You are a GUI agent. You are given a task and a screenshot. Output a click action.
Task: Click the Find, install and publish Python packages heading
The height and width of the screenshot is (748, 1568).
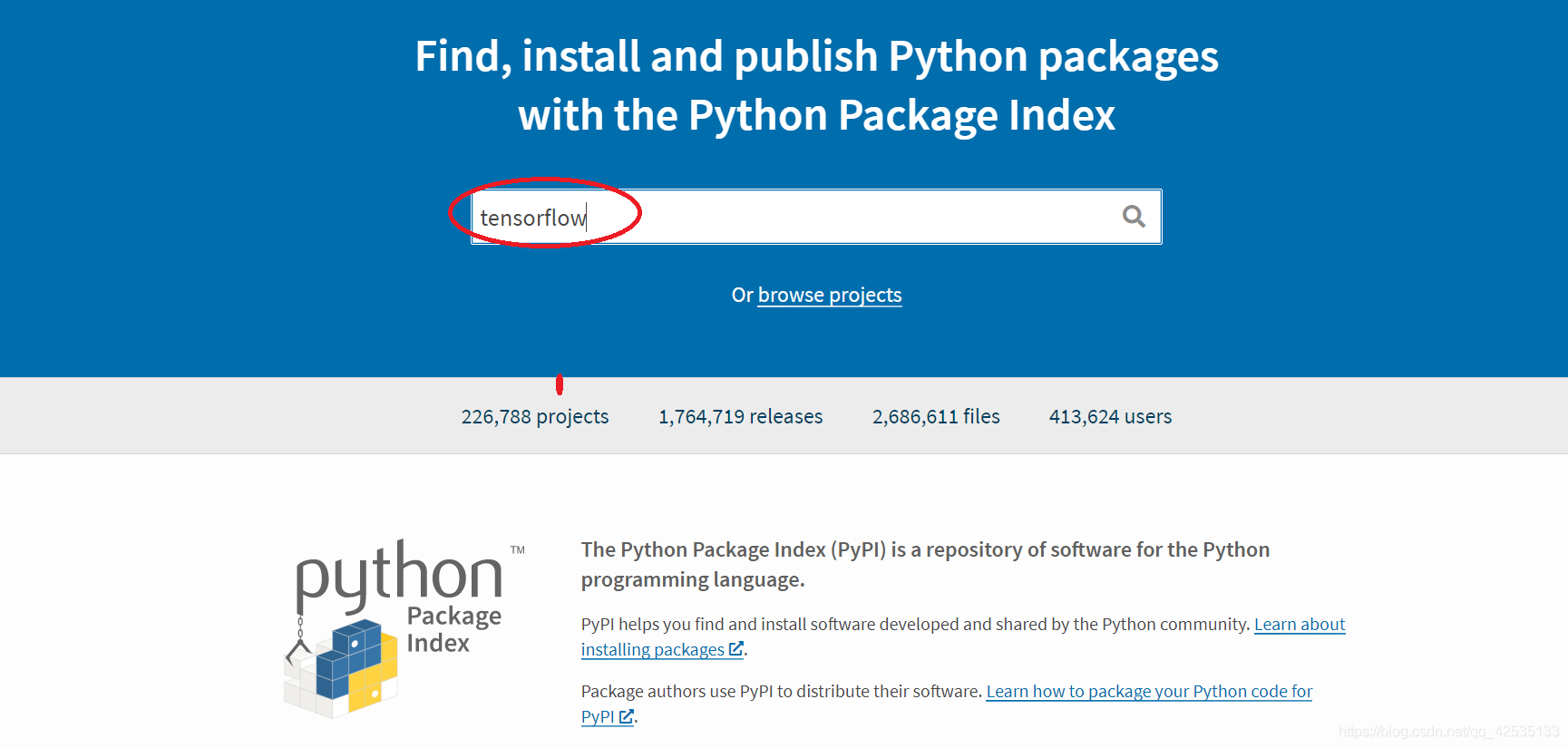(816, 86)
